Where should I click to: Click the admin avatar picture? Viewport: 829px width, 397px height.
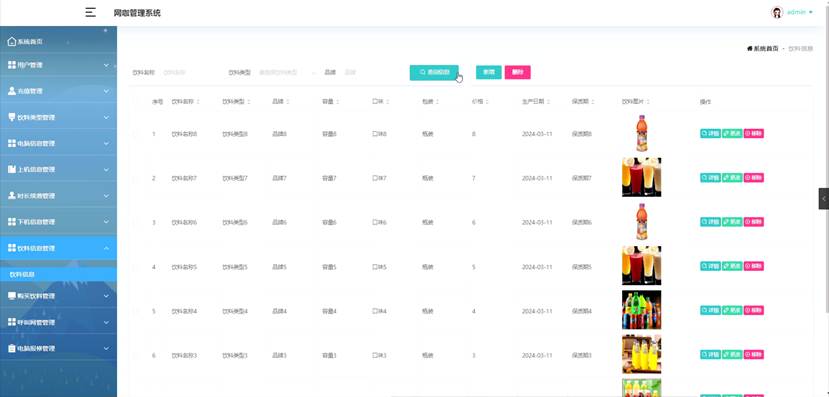(x=777, y=13)
